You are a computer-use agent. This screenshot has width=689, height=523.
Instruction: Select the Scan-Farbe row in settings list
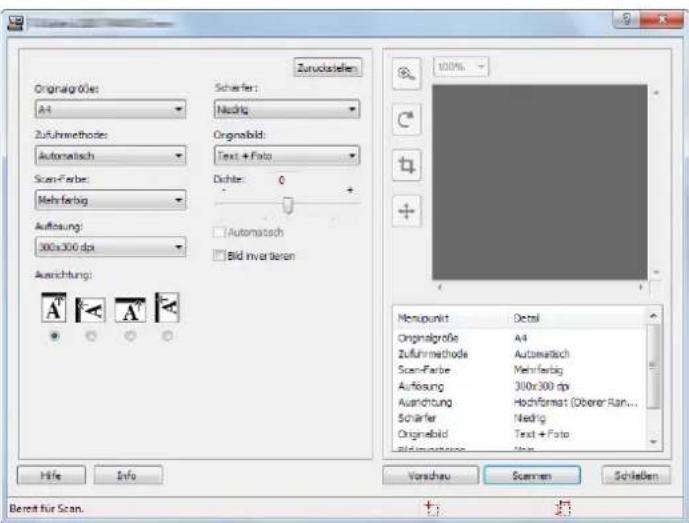pyautogui.click(x=521, y=370)
